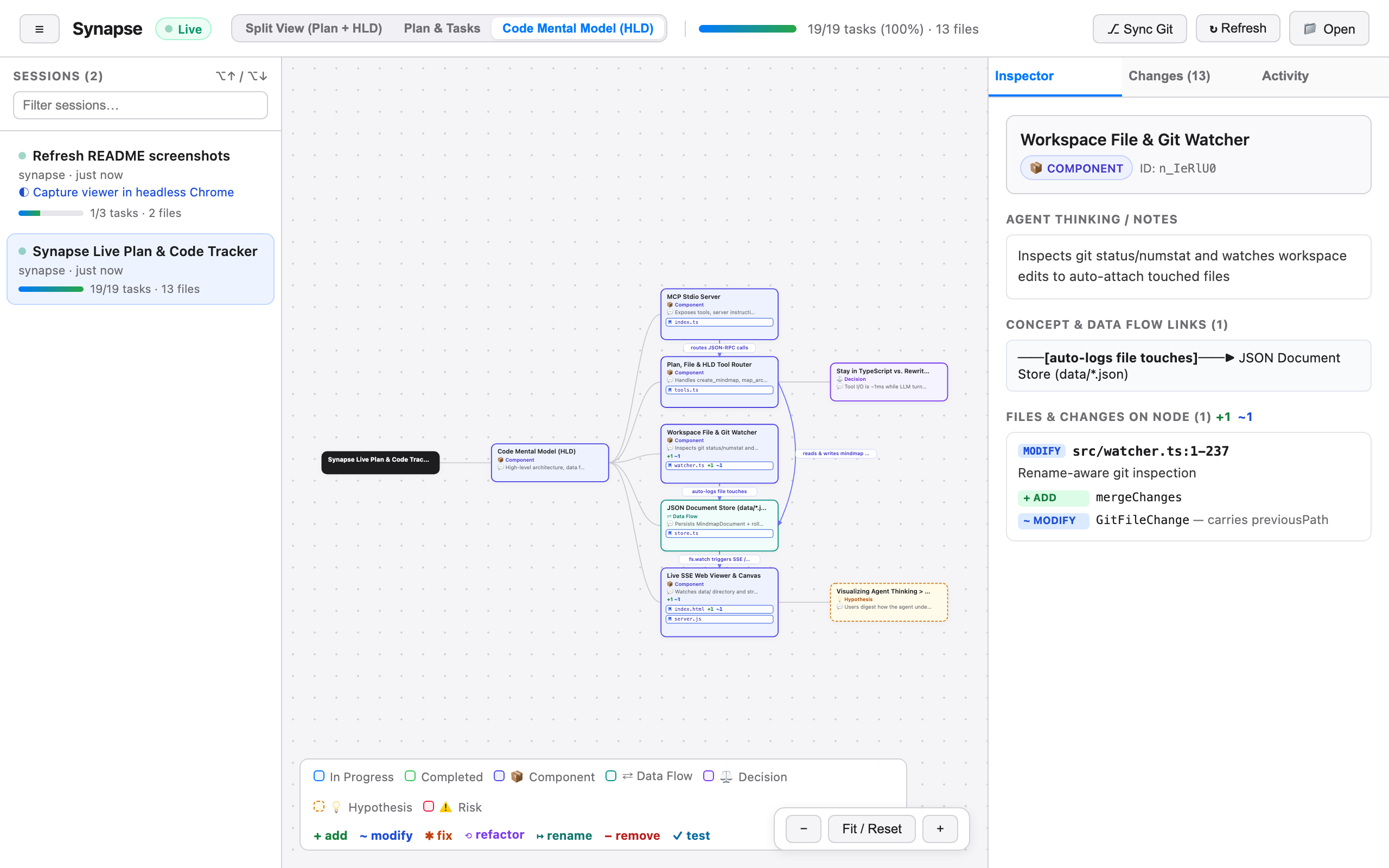The width and height of the screenshot is (1389, 868).
Task: Click the '+ add' legend tag
Action: click(330, 835)
